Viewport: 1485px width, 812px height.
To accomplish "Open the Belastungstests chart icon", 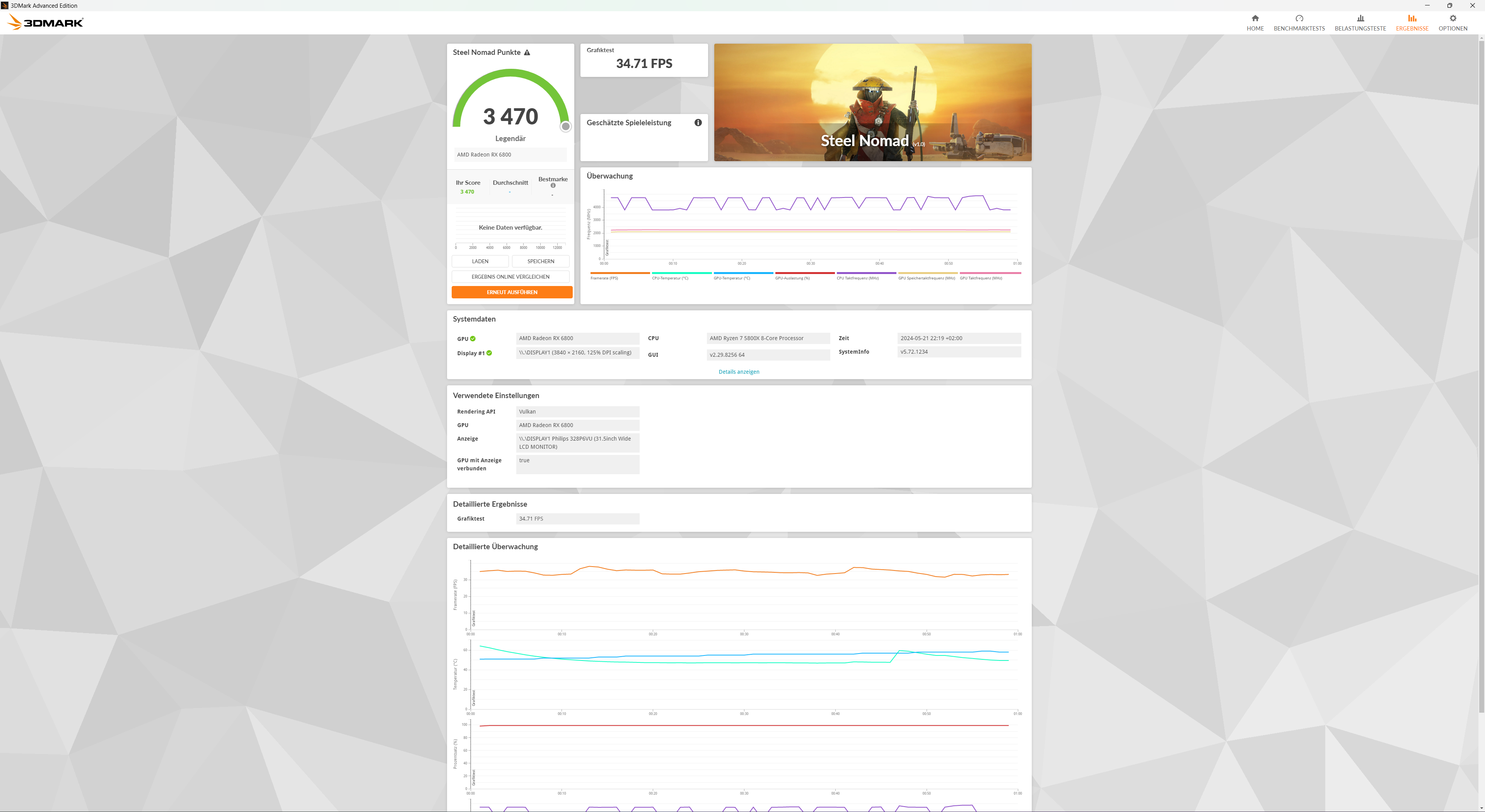I will point(1360,19).
